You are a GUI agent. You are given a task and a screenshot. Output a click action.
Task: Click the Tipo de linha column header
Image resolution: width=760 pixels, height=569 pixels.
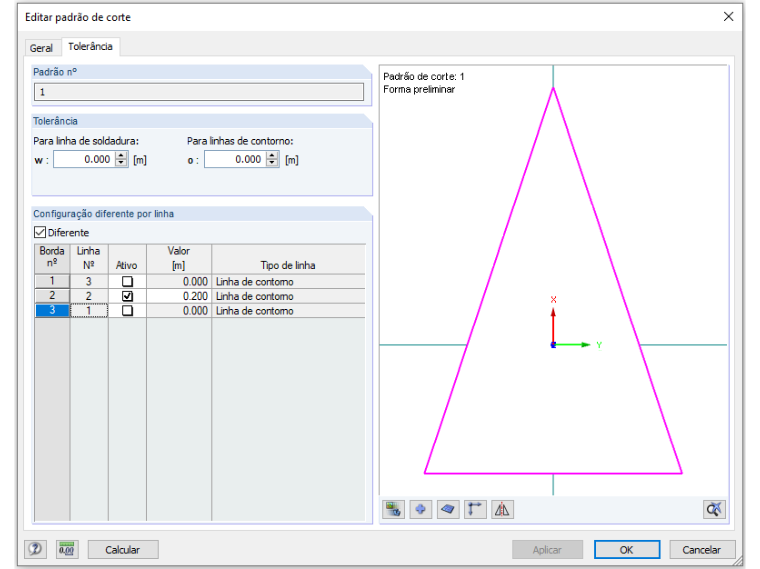coord(288,259)
